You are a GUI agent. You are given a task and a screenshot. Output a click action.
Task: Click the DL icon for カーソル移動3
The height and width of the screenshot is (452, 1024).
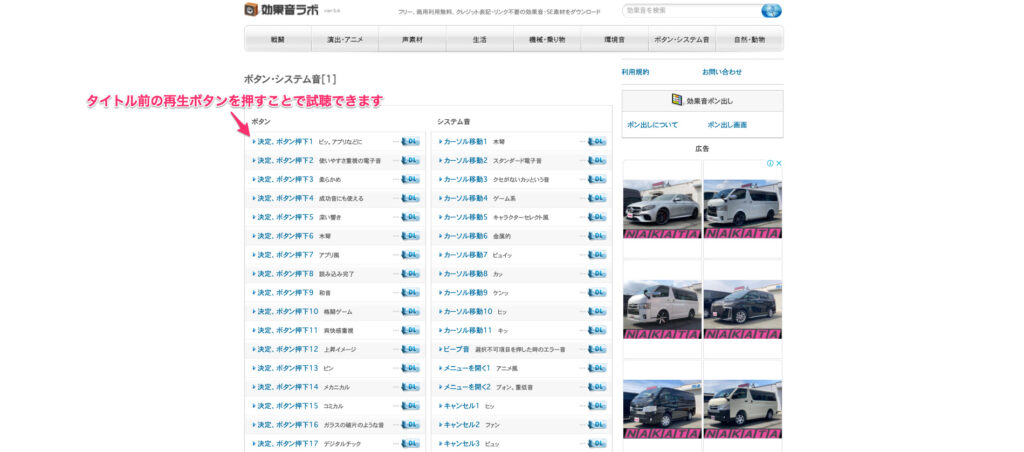click(x=596, y=179)
